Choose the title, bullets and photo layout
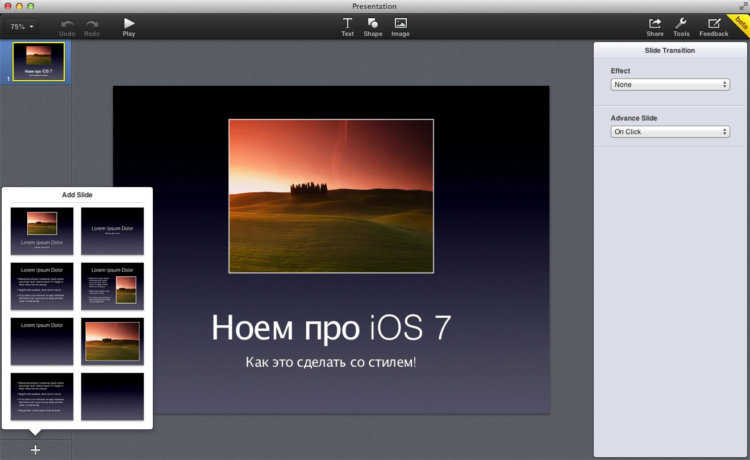This screenshot has width=750, height=460. click(112, 286)
